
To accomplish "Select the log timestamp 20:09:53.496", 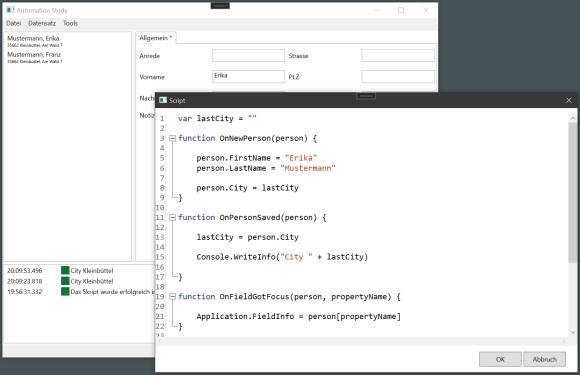I will [x=25, y=271].
